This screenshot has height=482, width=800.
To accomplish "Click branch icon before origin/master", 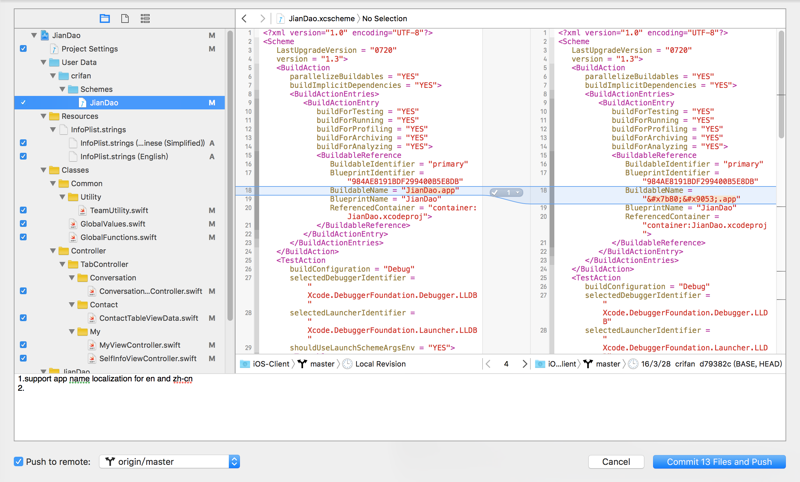I will [110, 462].
